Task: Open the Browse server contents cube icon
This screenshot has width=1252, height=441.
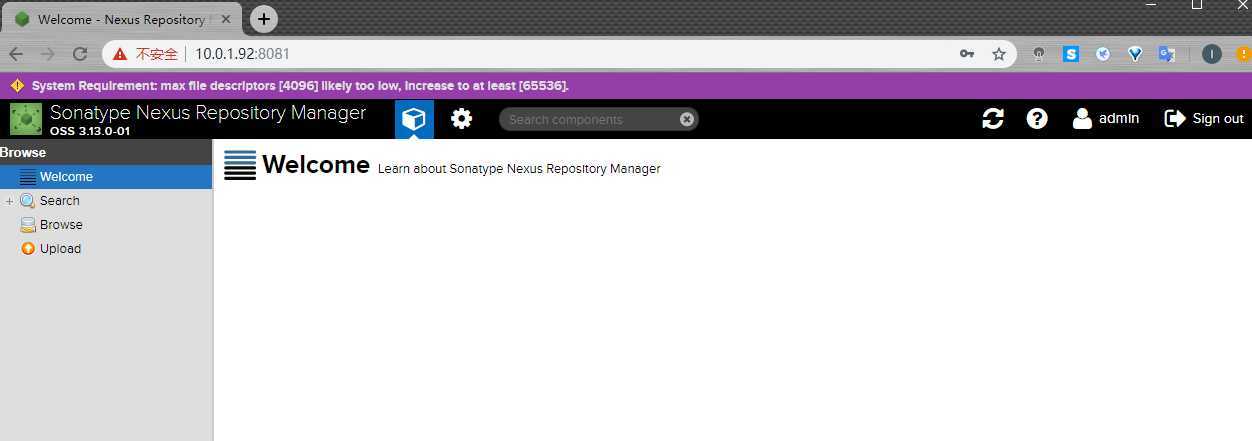Action: pos(414,119)
